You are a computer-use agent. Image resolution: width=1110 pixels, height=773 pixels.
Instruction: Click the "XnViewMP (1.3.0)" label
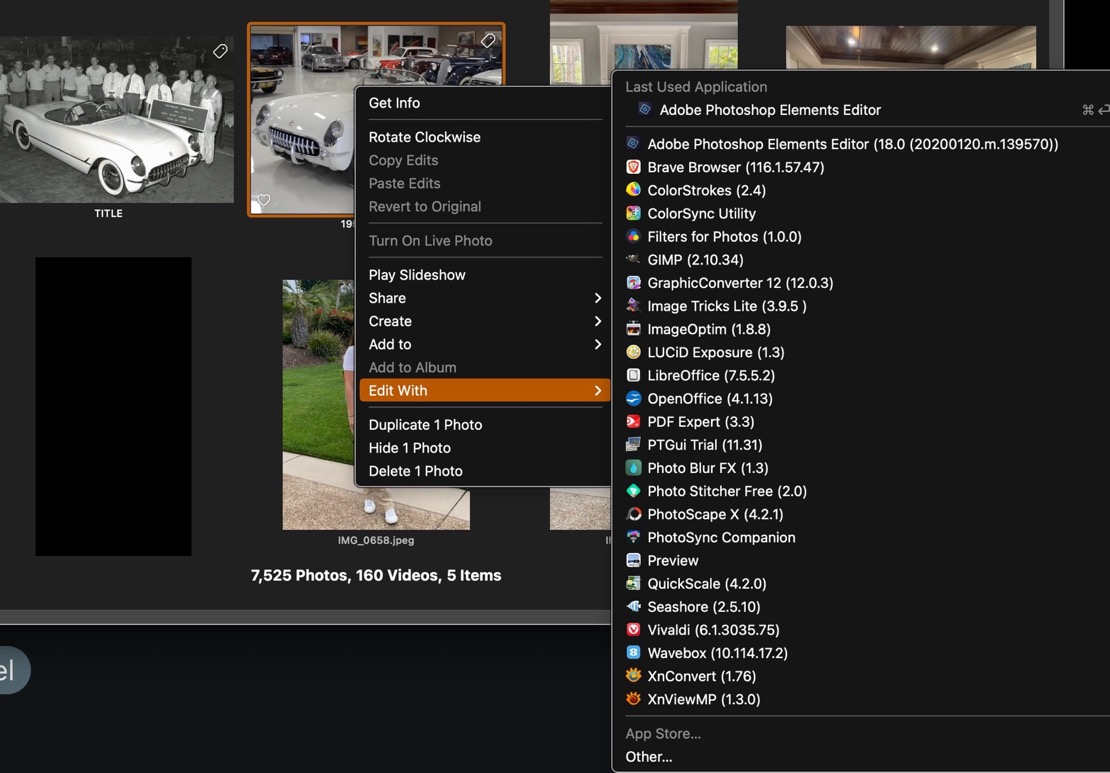pos(704,699)
